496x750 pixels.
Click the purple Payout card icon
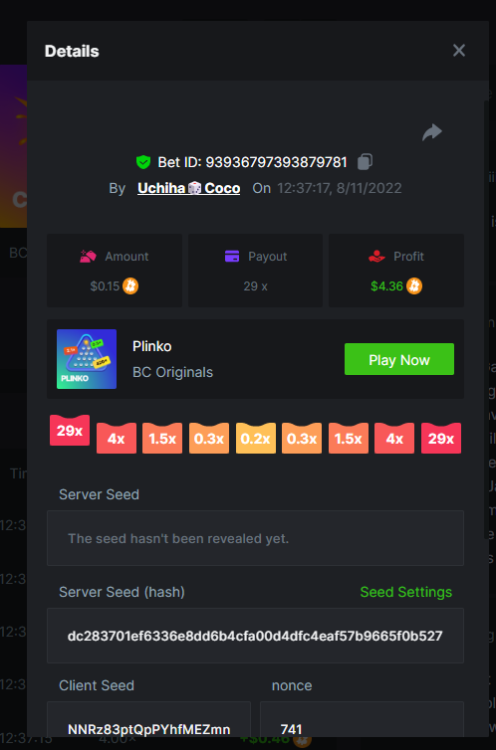point(232,256)
